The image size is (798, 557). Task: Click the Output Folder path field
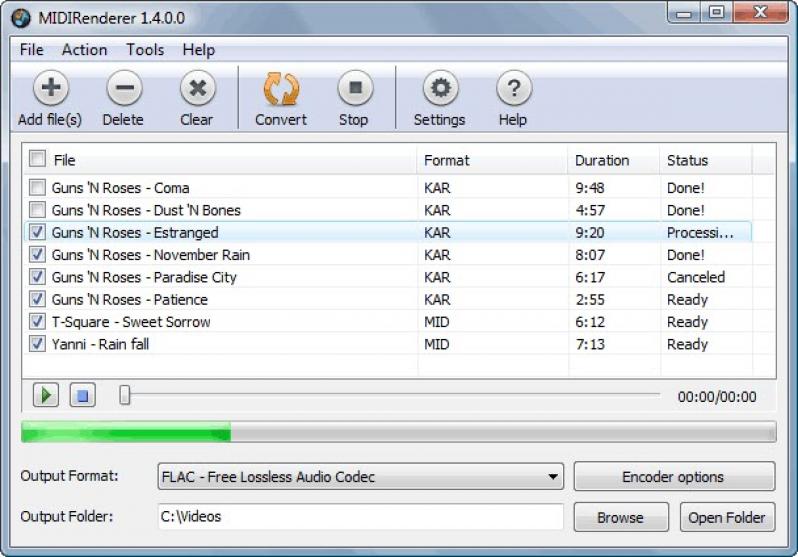pos(360,517)
